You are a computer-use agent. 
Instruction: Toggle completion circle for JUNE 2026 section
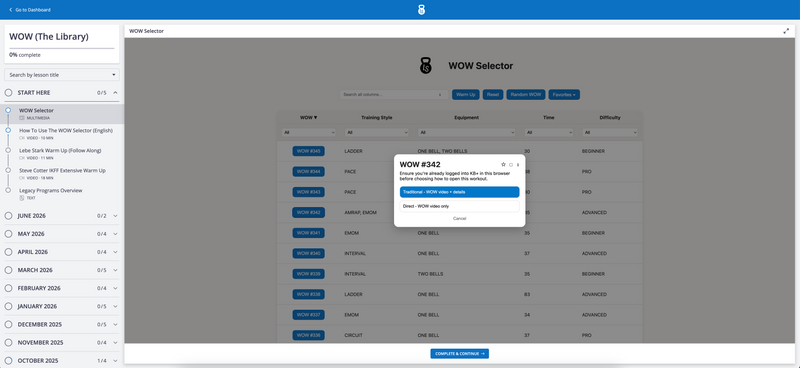tap(9, 216)
